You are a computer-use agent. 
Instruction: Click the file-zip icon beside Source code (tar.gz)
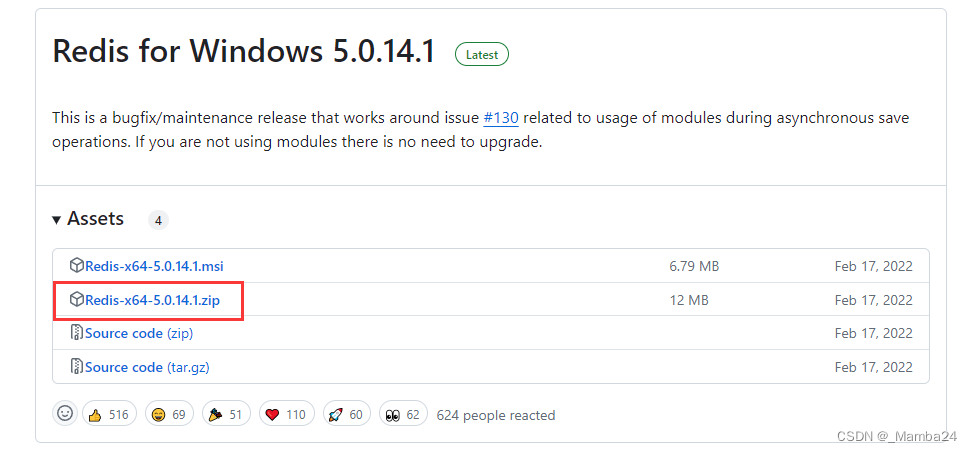click(x=77, y=367)
